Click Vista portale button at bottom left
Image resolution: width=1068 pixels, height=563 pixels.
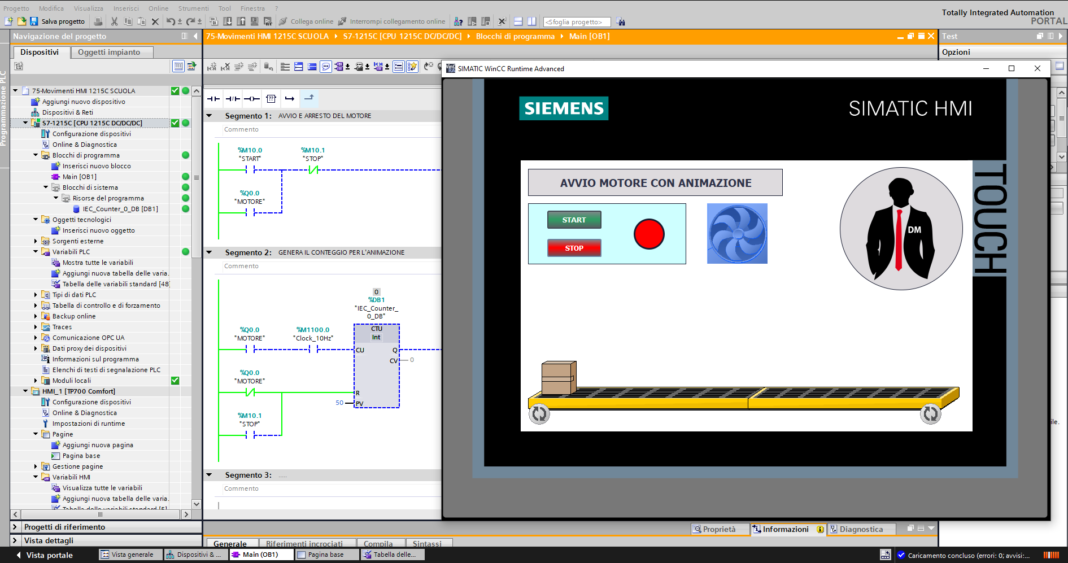pyautogui.click(x=44, y=555)
